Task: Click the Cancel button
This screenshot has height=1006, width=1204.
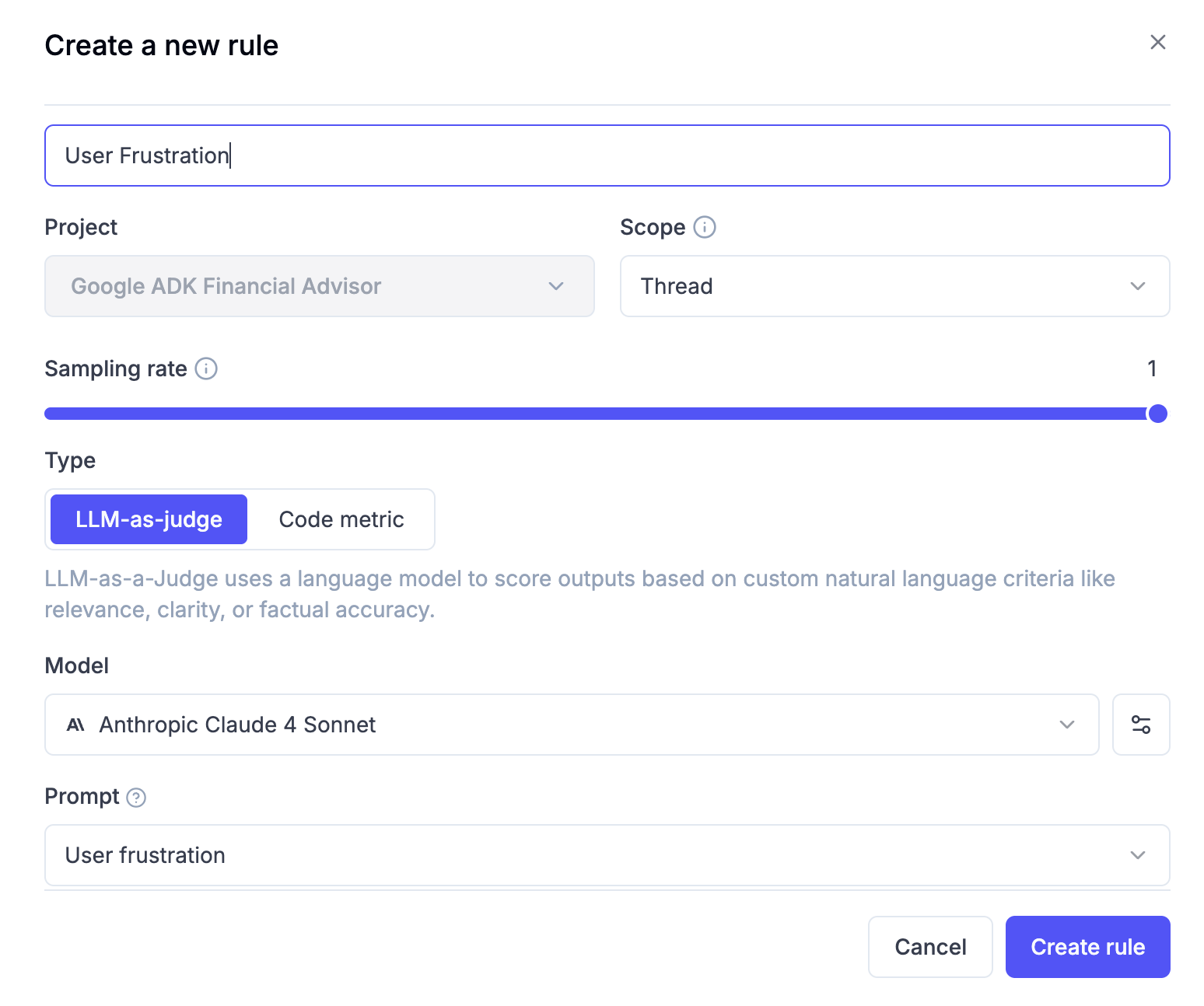Action: click(930, 947)
